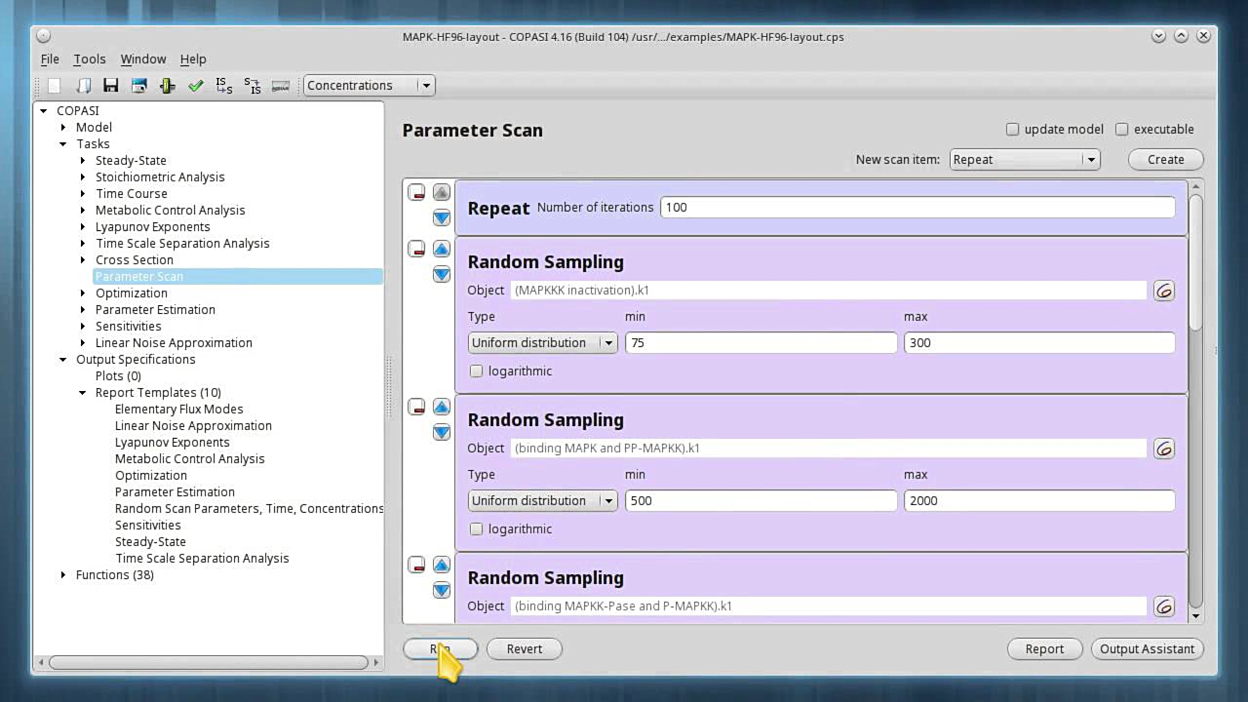Open the Window menu

click(143, 59)
